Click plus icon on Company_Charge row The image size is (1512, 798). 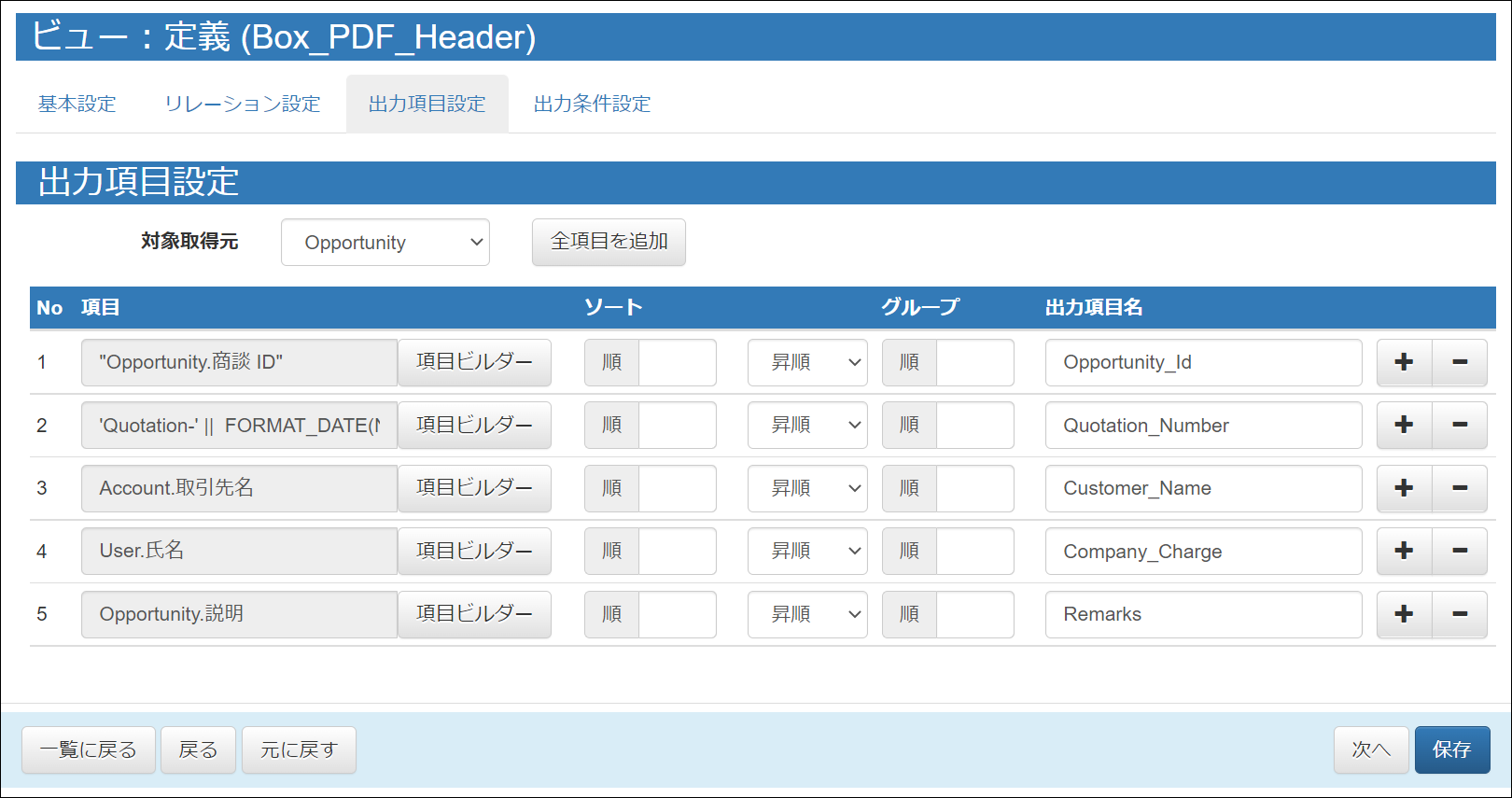(1404, 552)
